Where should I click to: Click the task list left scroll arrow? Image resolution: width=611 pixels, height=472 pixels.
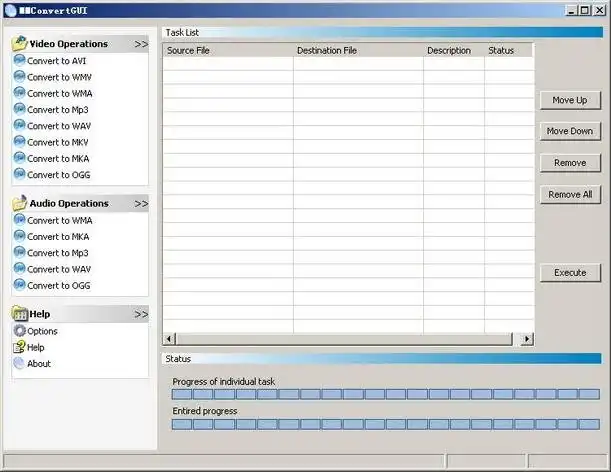point(169,339)
